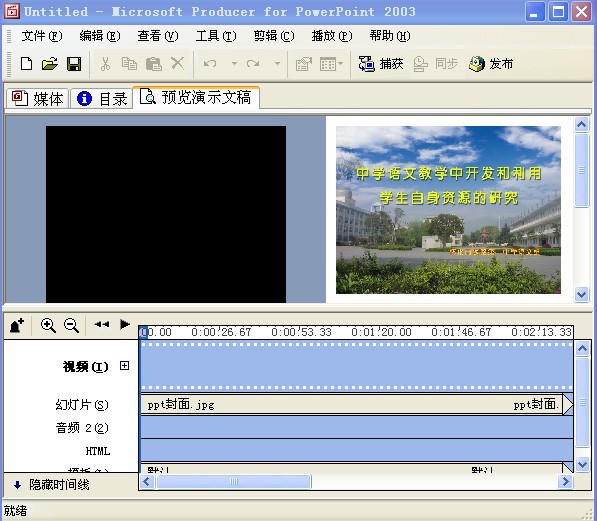
Task: Open the views grid dropdown
Action: coord(331,64)
